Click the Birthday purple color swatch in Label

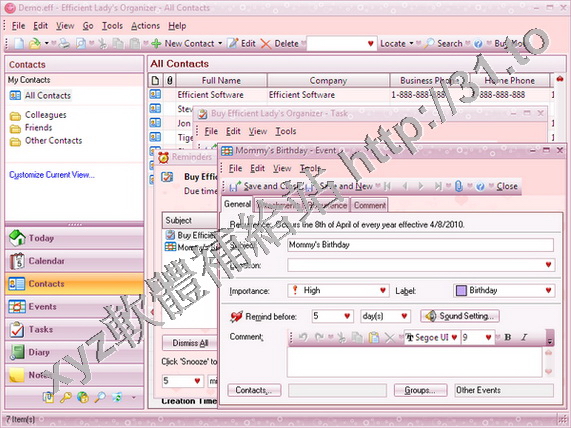coord(461,291)
